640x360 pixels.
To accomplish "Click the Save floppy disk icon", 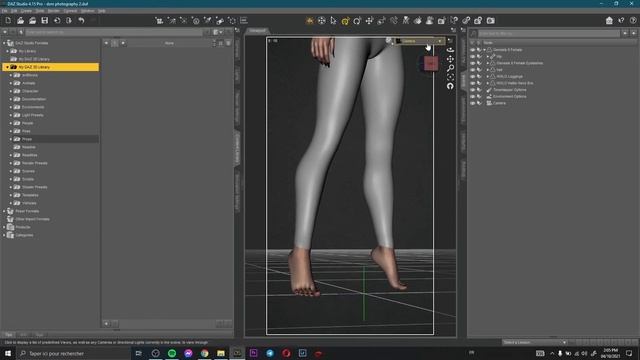I will click(x=44, y=20).
